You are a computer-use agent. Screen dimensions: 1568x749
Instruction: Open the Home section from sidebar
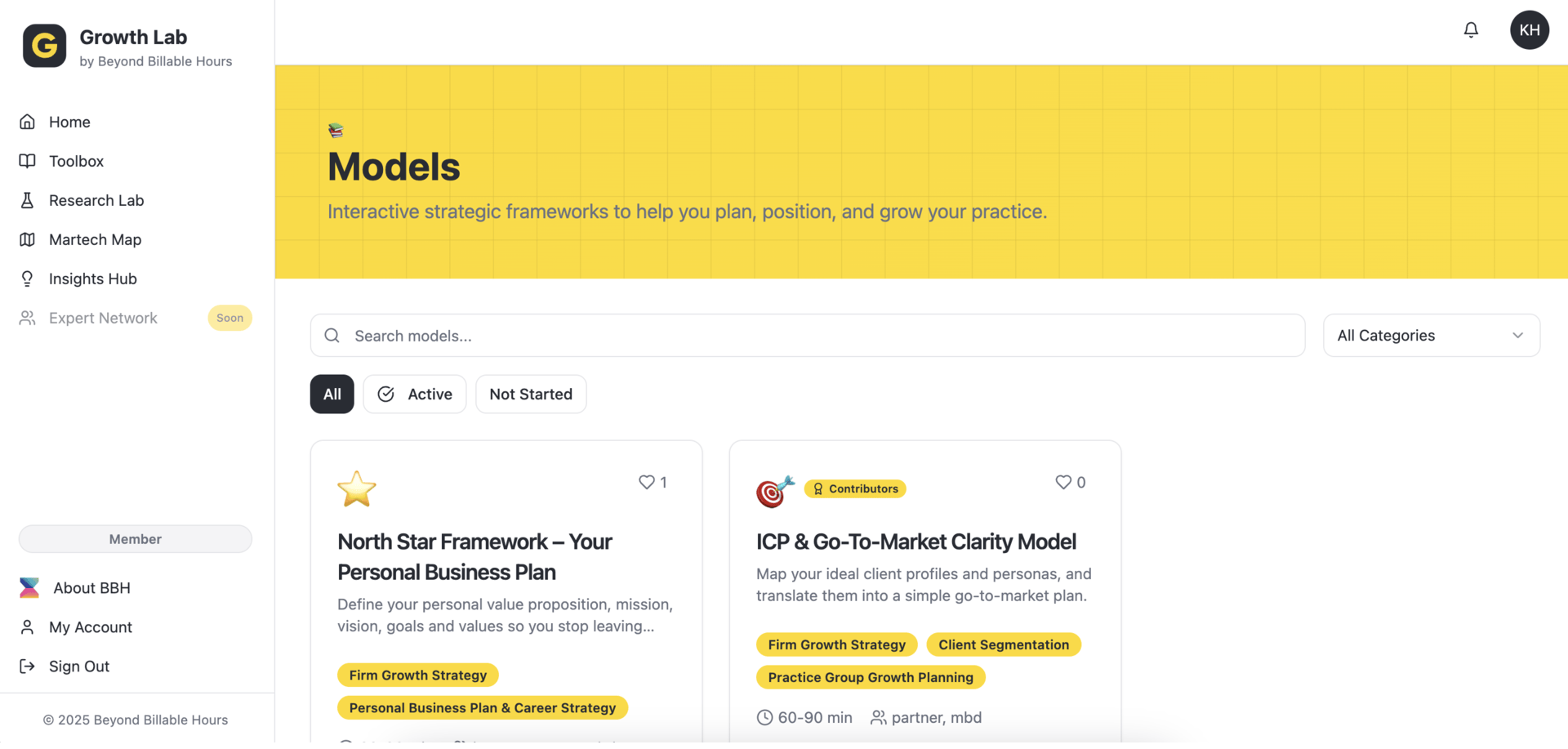coord(69,122)
